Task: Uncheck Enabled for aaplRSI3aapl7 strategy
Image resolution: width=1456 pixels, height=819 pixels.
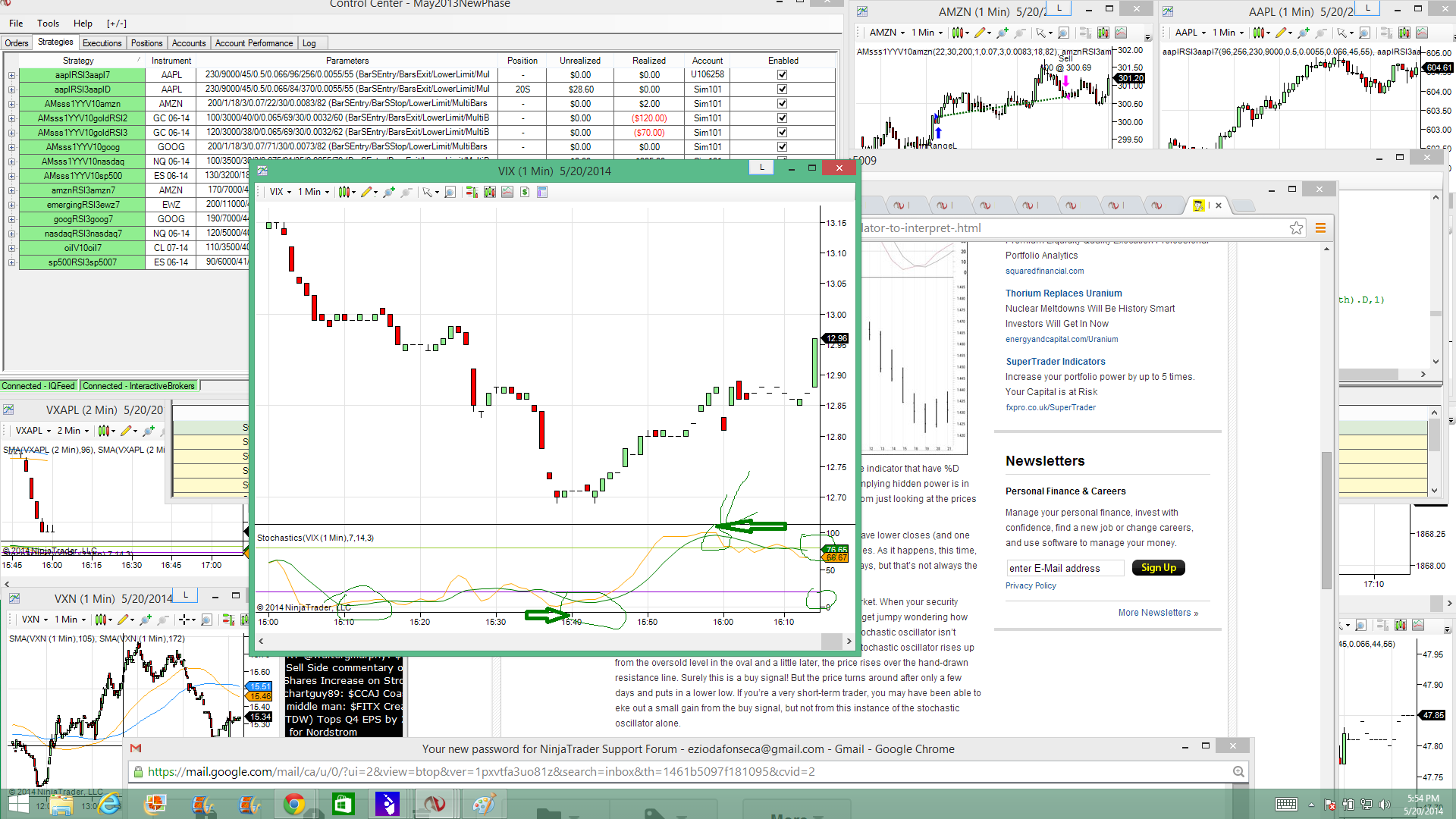Action: click(782, 75)
